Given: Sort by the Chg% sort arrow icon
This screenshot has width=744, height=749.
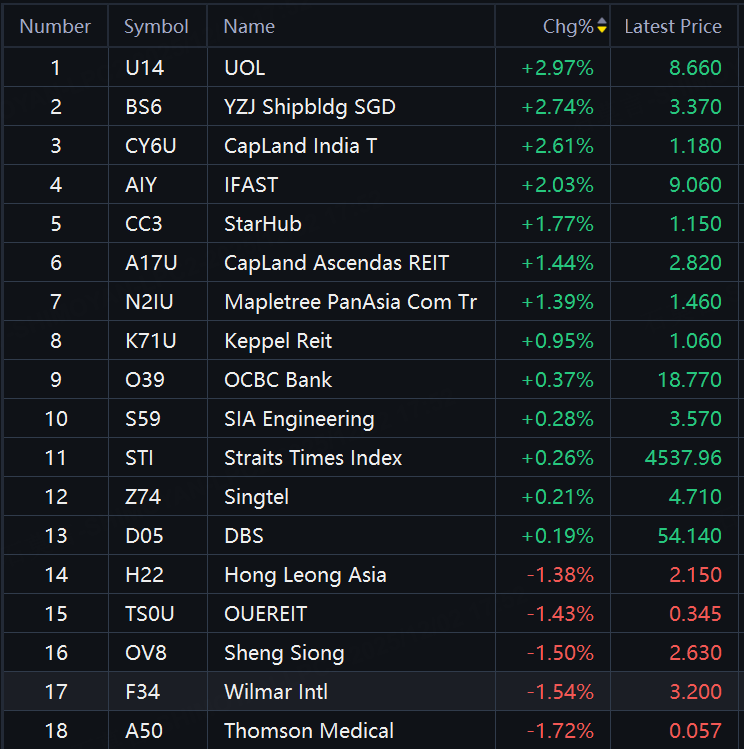Looking at the screenshot, I should coord(602,27).
